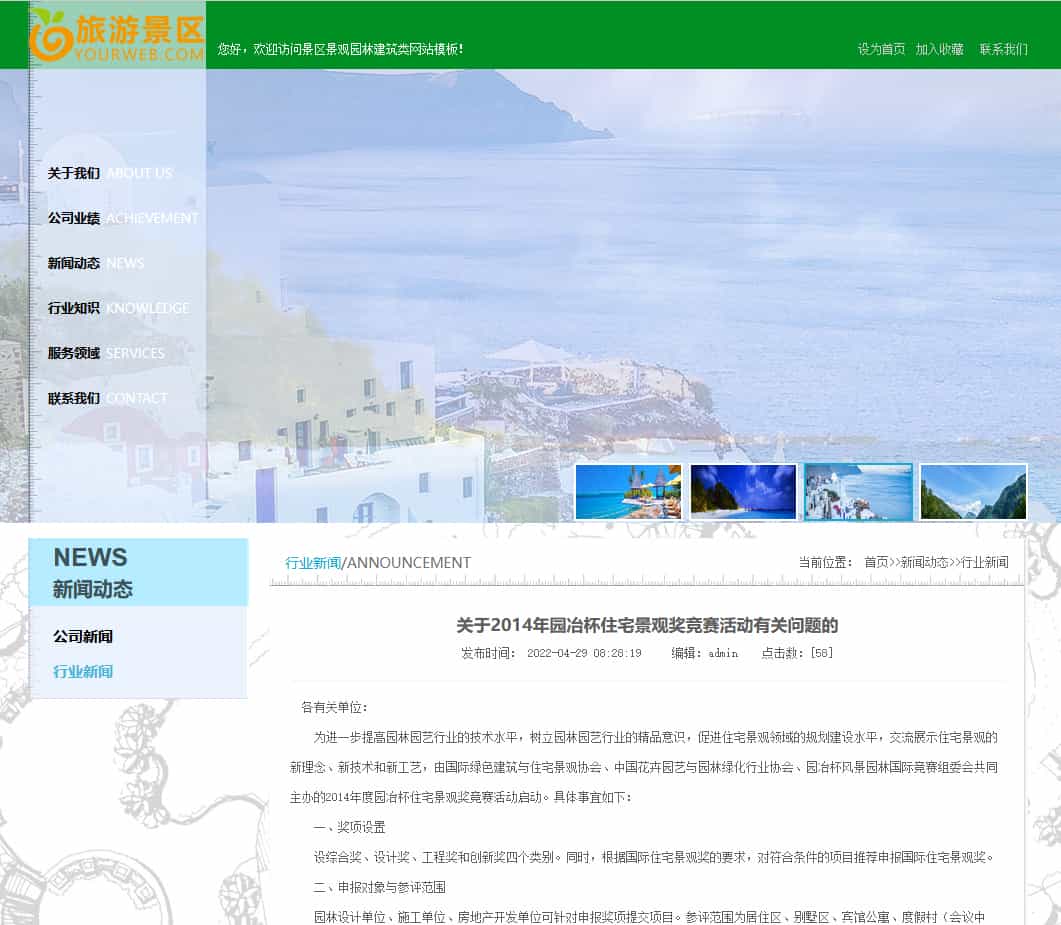Click 首页 in the breadcrumb
Viewport: 1061px width, 925px height.
pos(876,562)
